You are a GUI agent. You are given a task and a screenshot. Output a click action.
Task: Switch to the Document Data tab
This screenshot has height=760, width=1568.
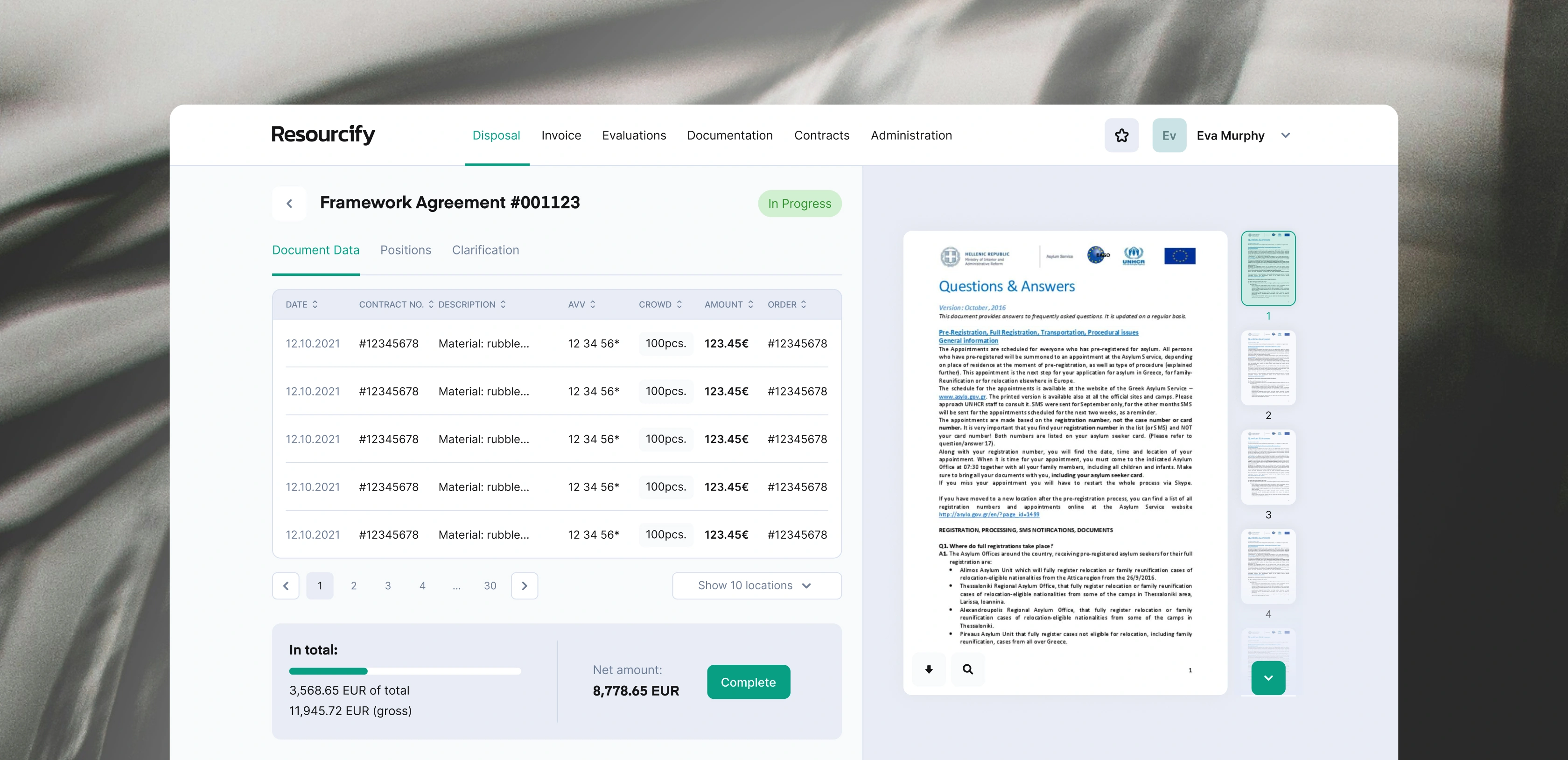tap(316, 250)
